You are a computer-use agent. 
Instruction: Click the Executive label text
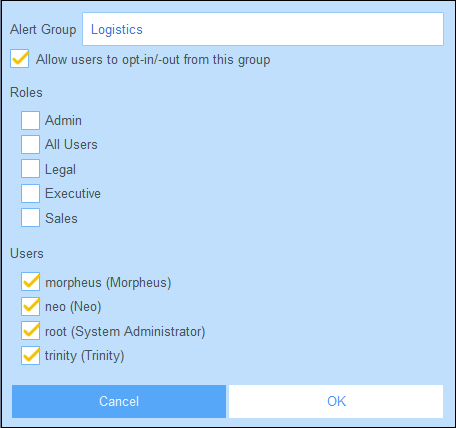(73, 193)
